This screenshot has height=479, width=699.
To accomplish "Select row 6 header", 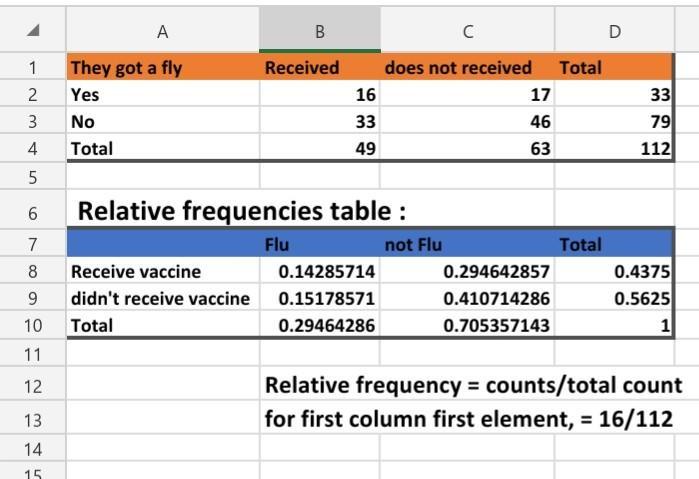I will pos(33,211).
